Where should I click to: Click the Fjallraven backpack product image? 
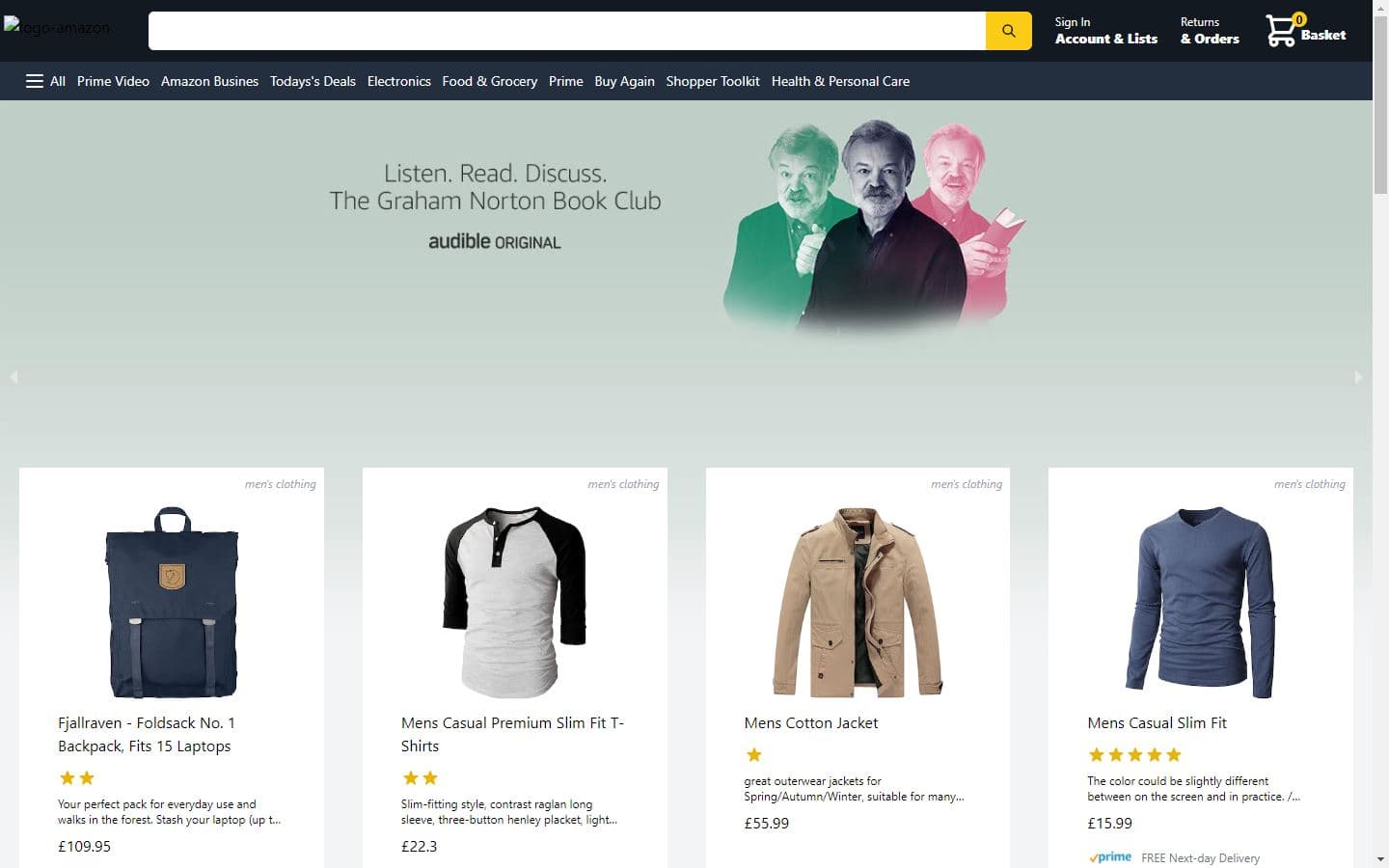tap(171, 604)
